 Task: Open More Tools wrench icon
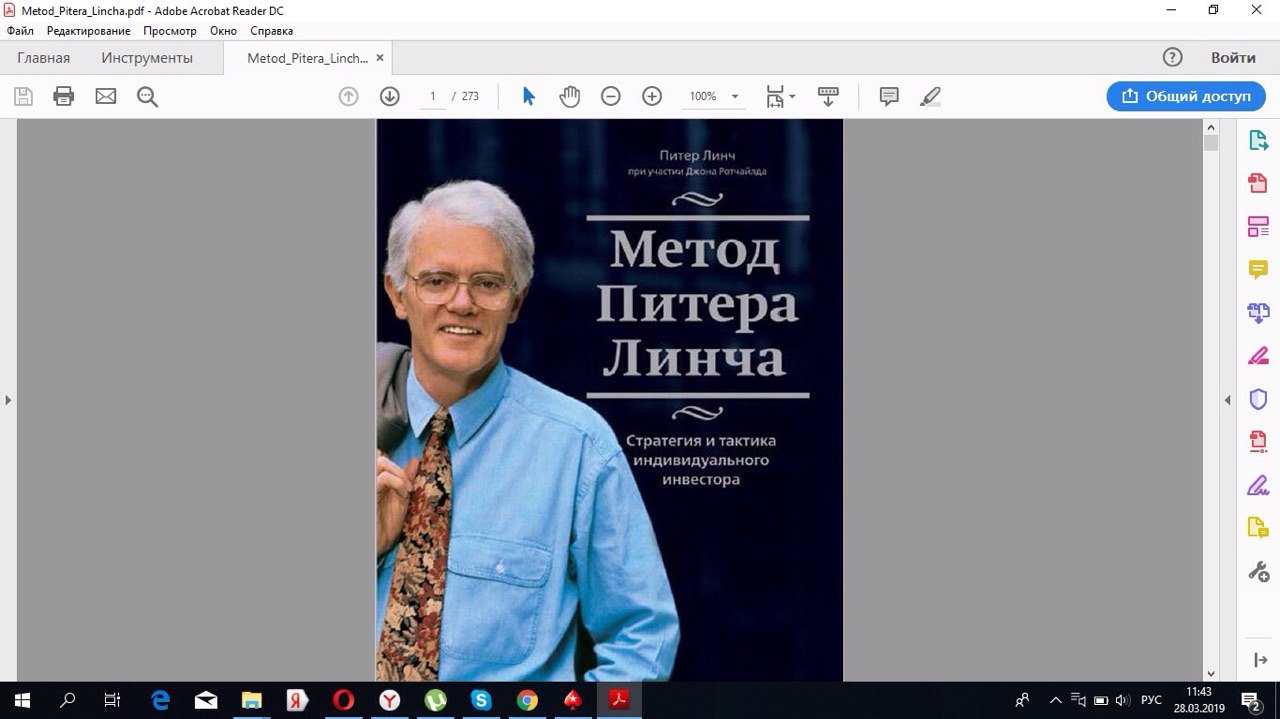1258,572
